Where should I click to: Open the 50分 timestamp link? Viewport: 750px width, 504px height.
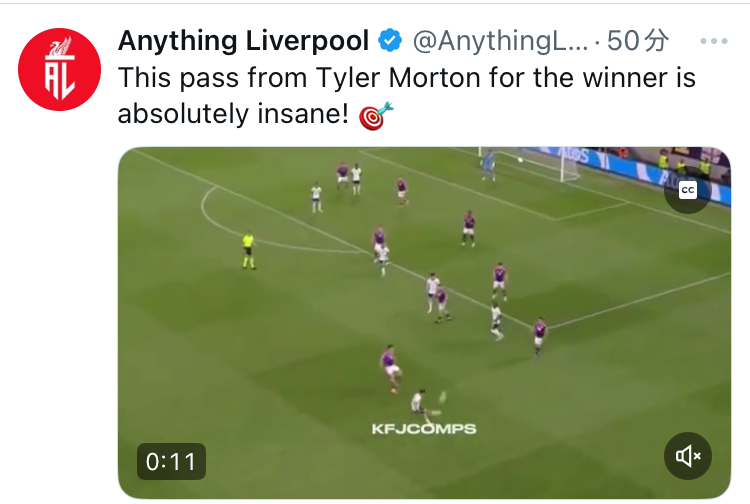pos(638,41)
